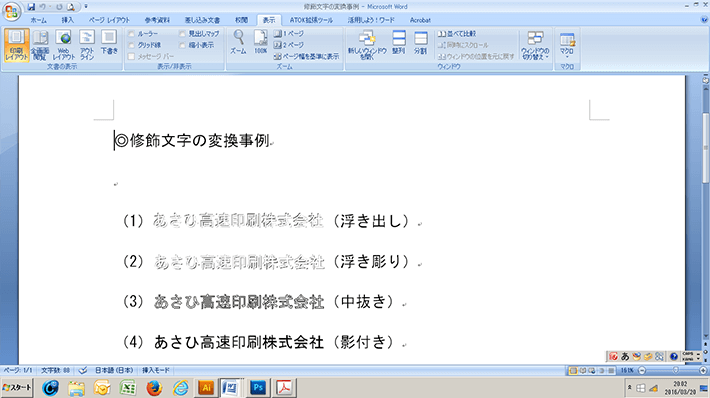The width and height of the screenshot is (710, 398).
Task: Expand the Quick Access toolbar customize arrow
Action: pos(86,7)
